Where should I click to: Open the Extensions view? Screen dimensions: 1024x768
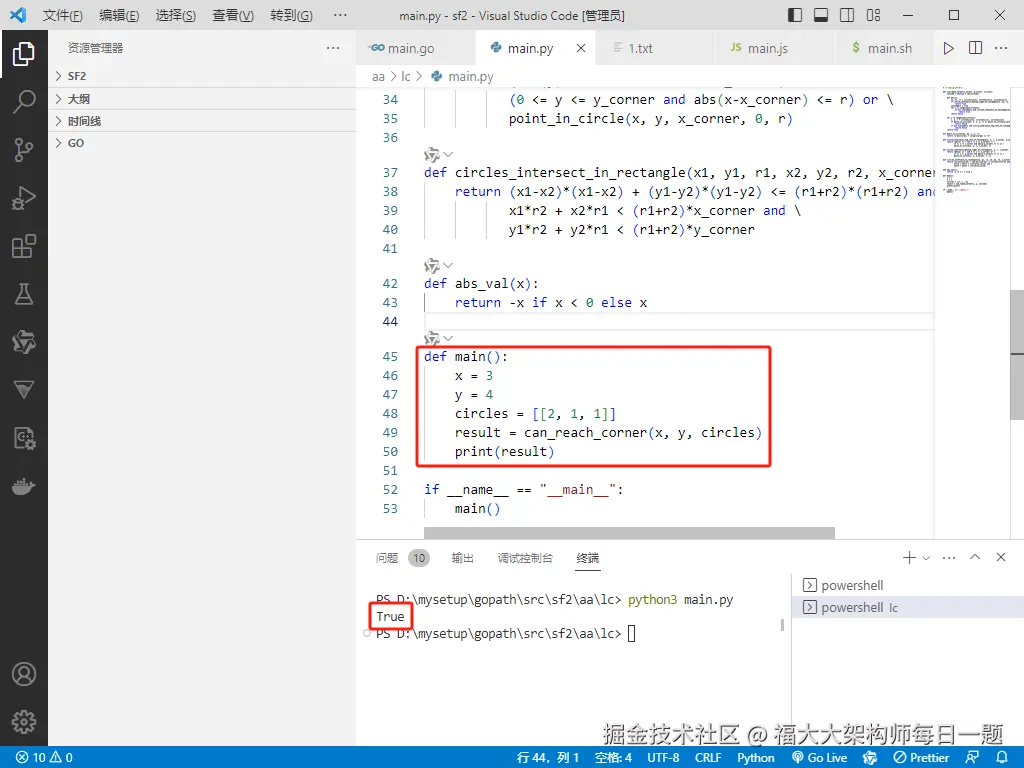coord(24,246)
